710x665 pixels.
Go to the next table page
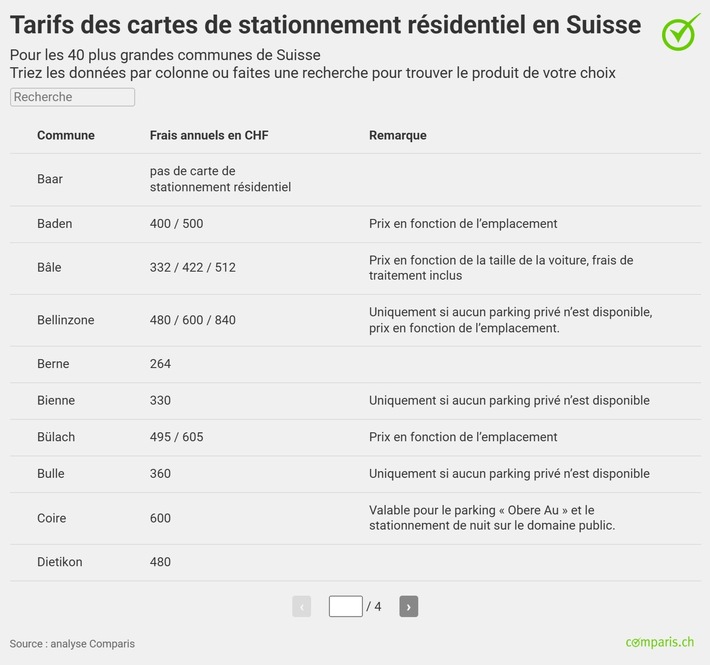point(408,606)
